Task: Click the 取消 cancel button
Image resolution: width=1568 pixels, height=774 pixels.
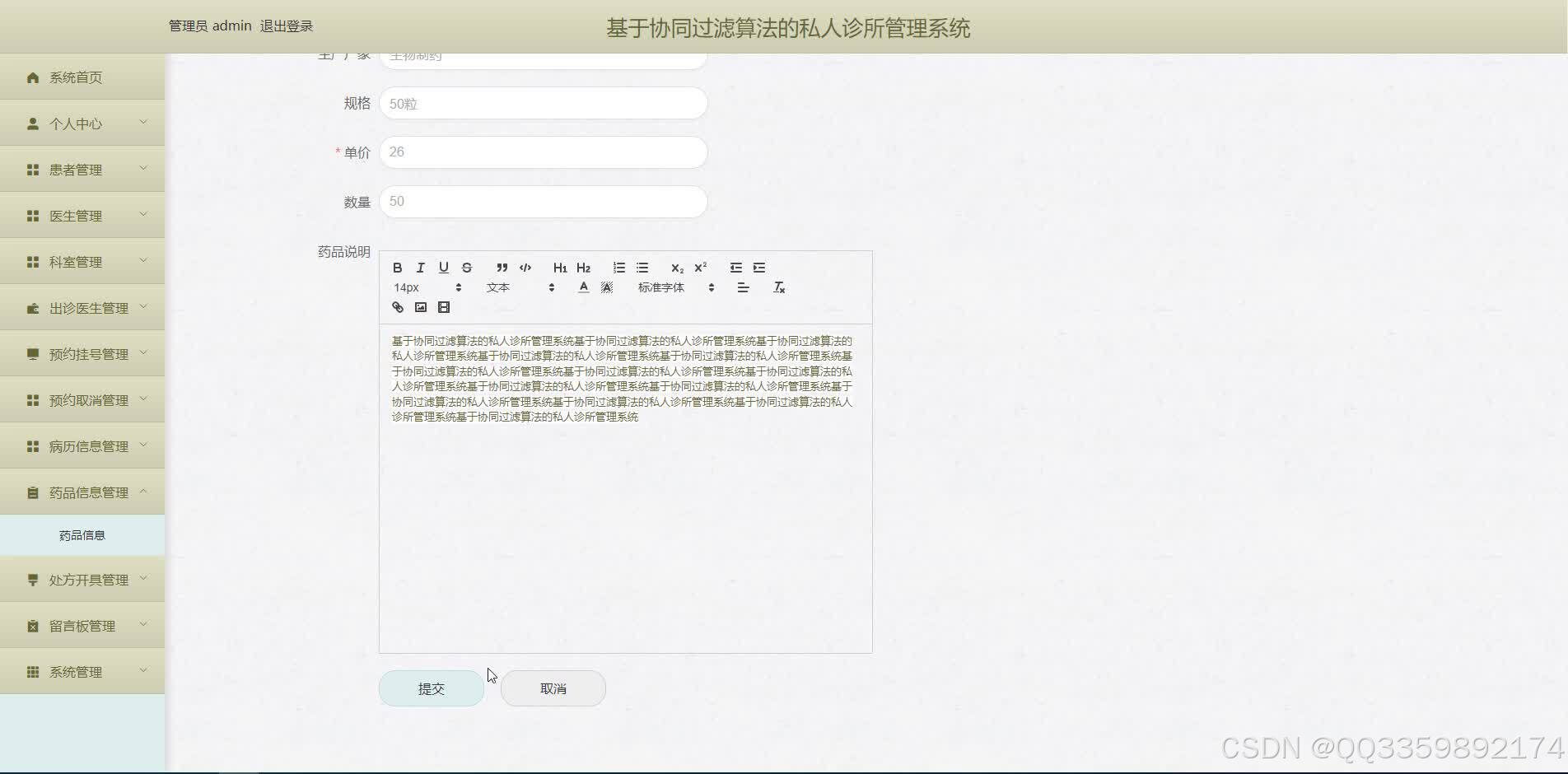Action: tap(553, 688)
